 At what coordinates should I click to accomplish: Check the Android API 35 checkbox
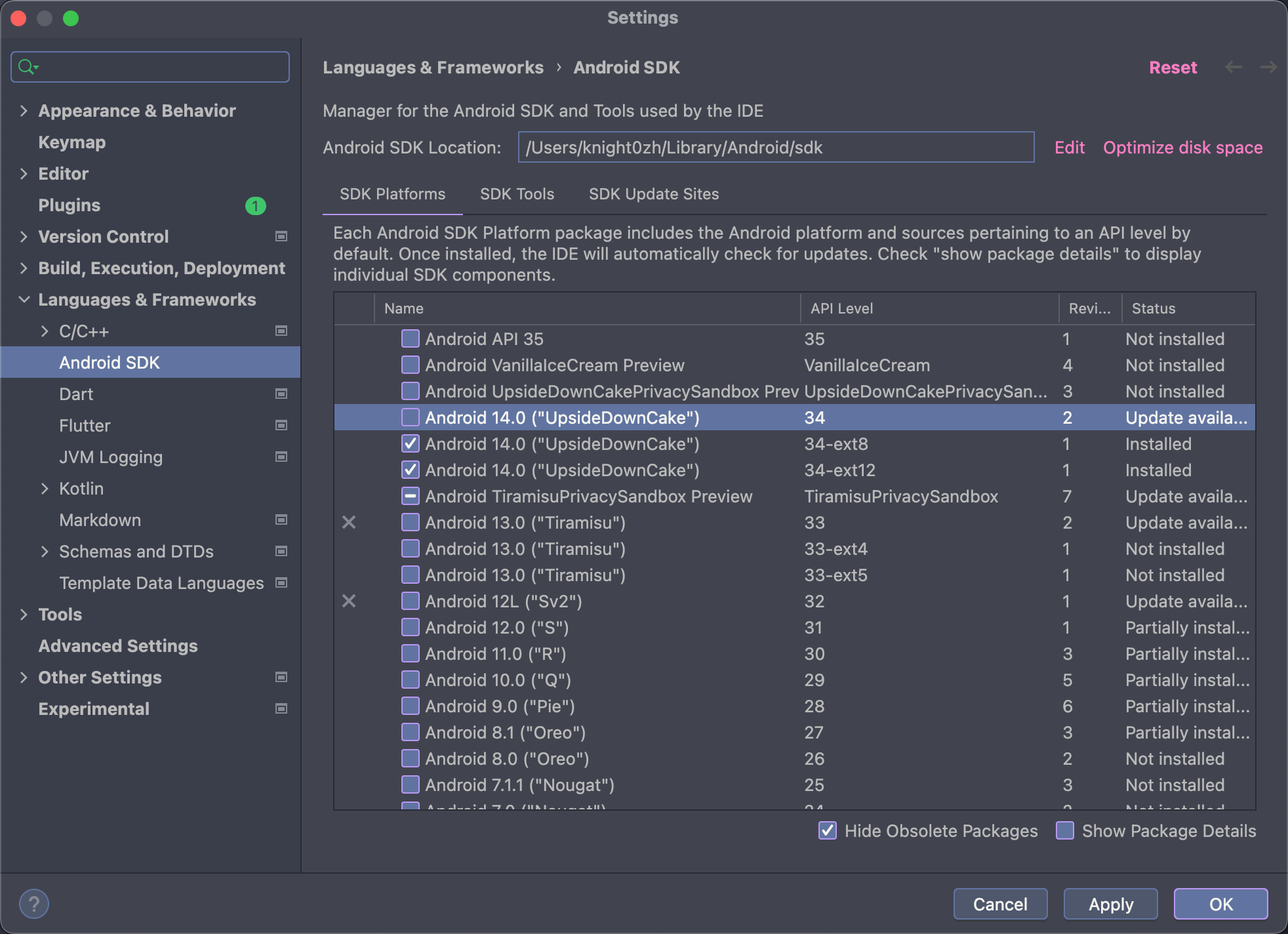coord(411,338)
